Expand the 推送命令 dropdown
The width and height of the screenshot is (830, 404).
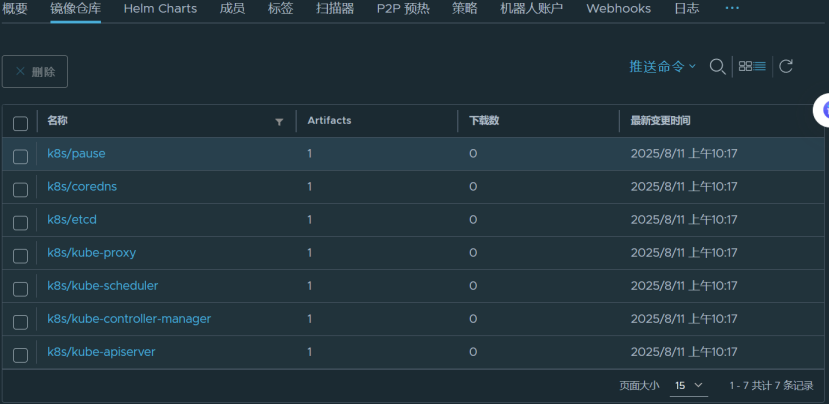(x=662, y=67)
